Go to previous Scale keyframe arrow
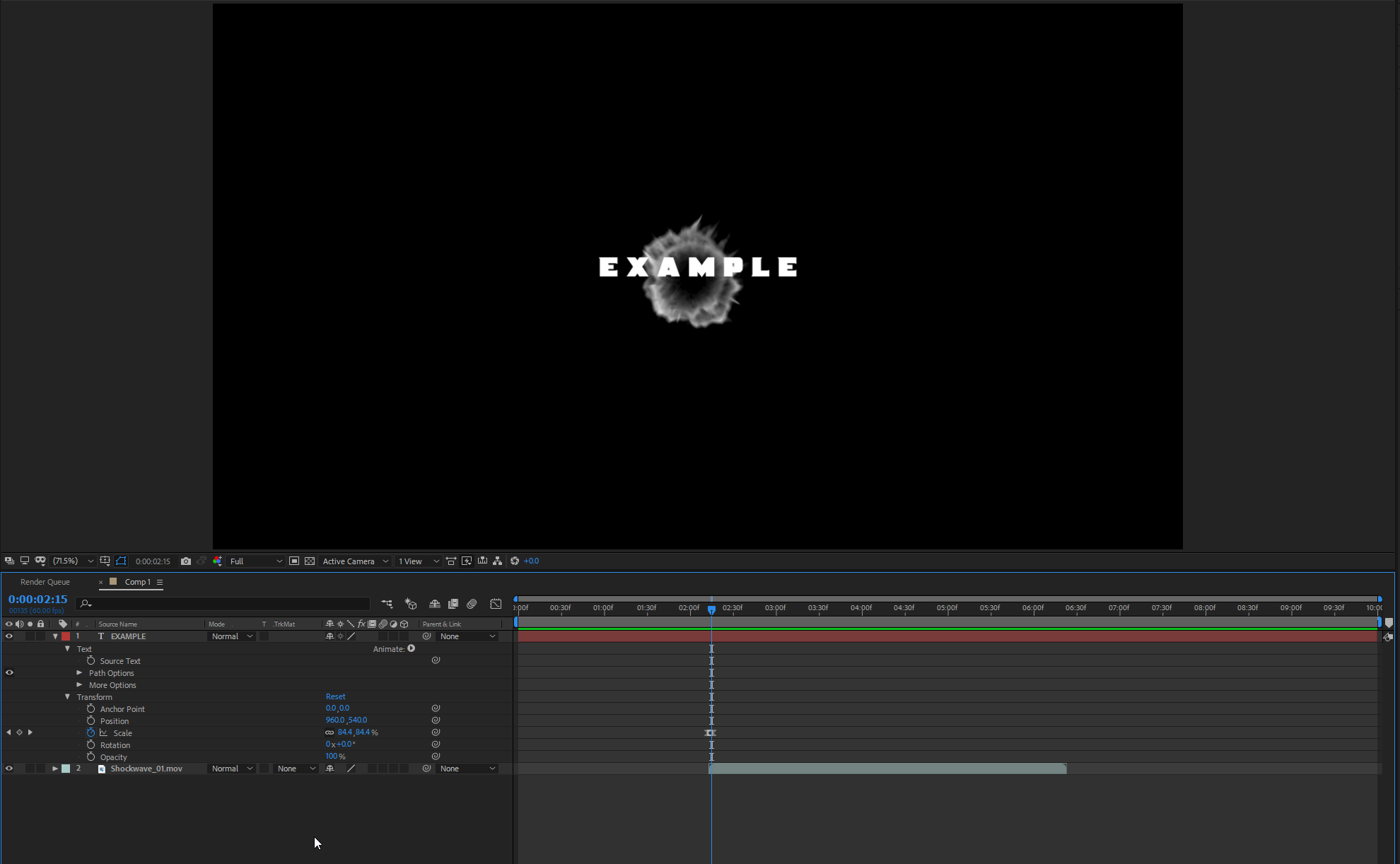Viewport: 1400px width, 864px height. [x=8, y=732]
